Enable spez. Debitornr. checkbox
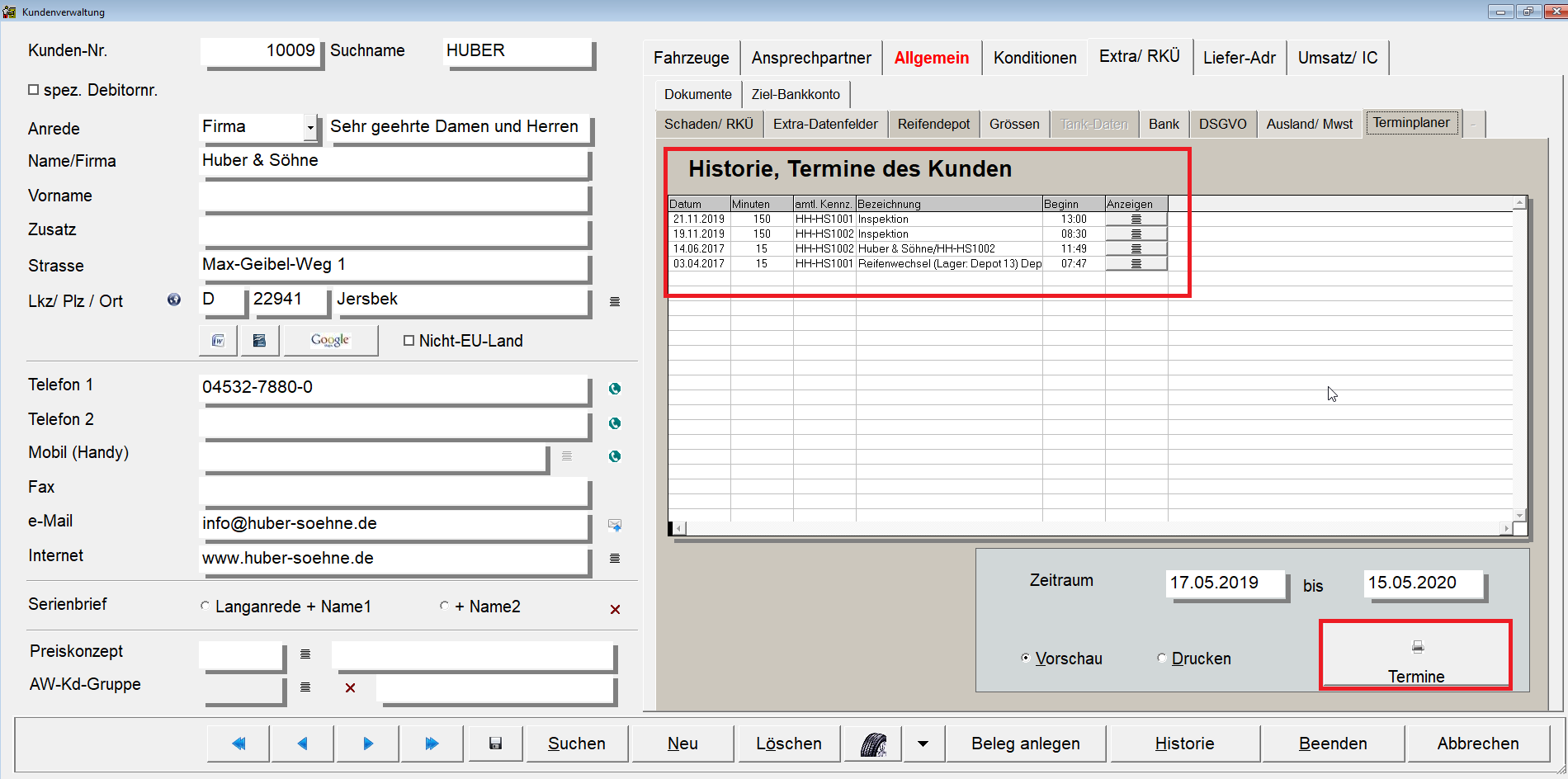Screen dimensions: 1568x779 point(34,90)
